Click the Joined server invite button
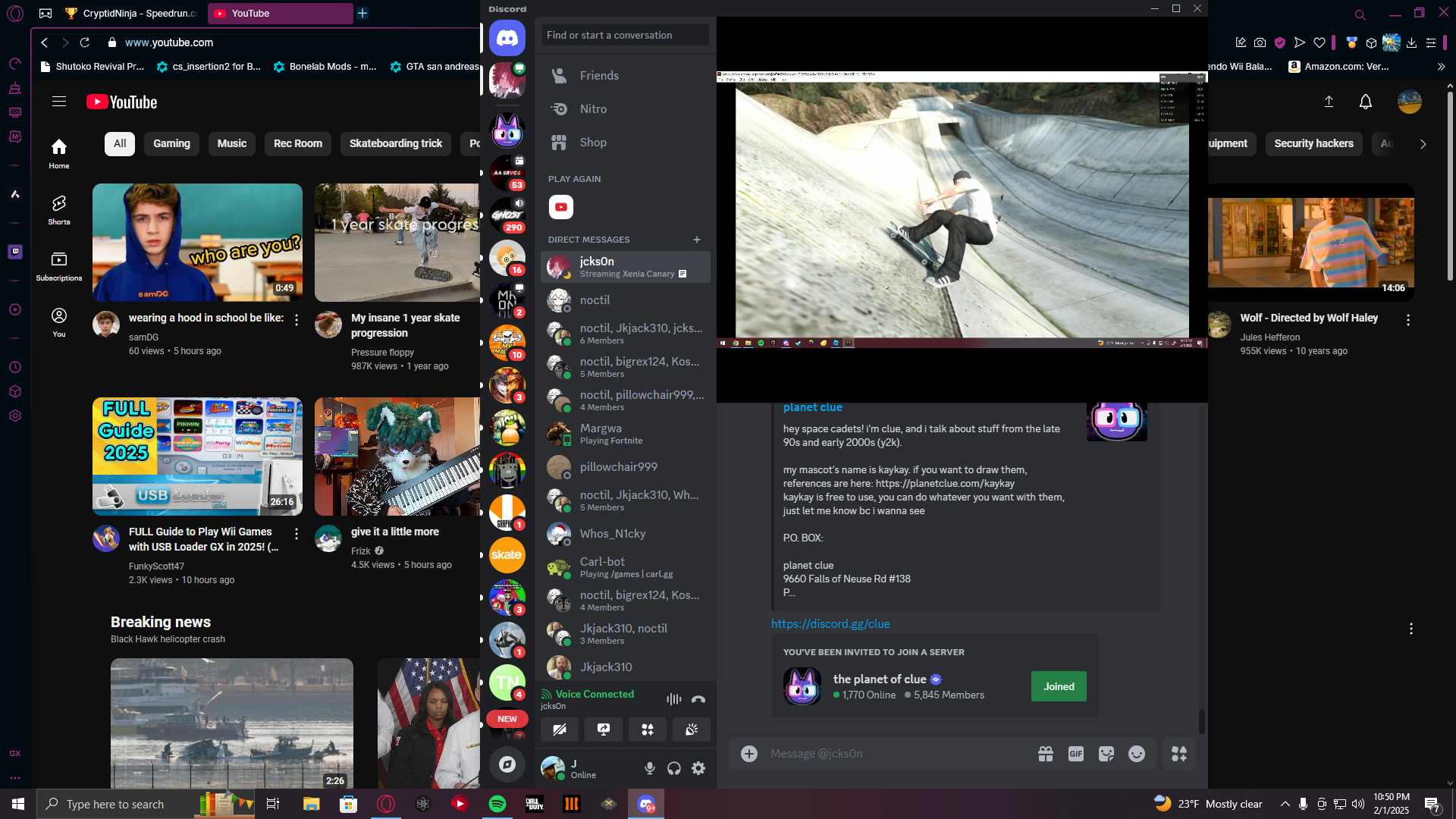 click(1058, 686)
